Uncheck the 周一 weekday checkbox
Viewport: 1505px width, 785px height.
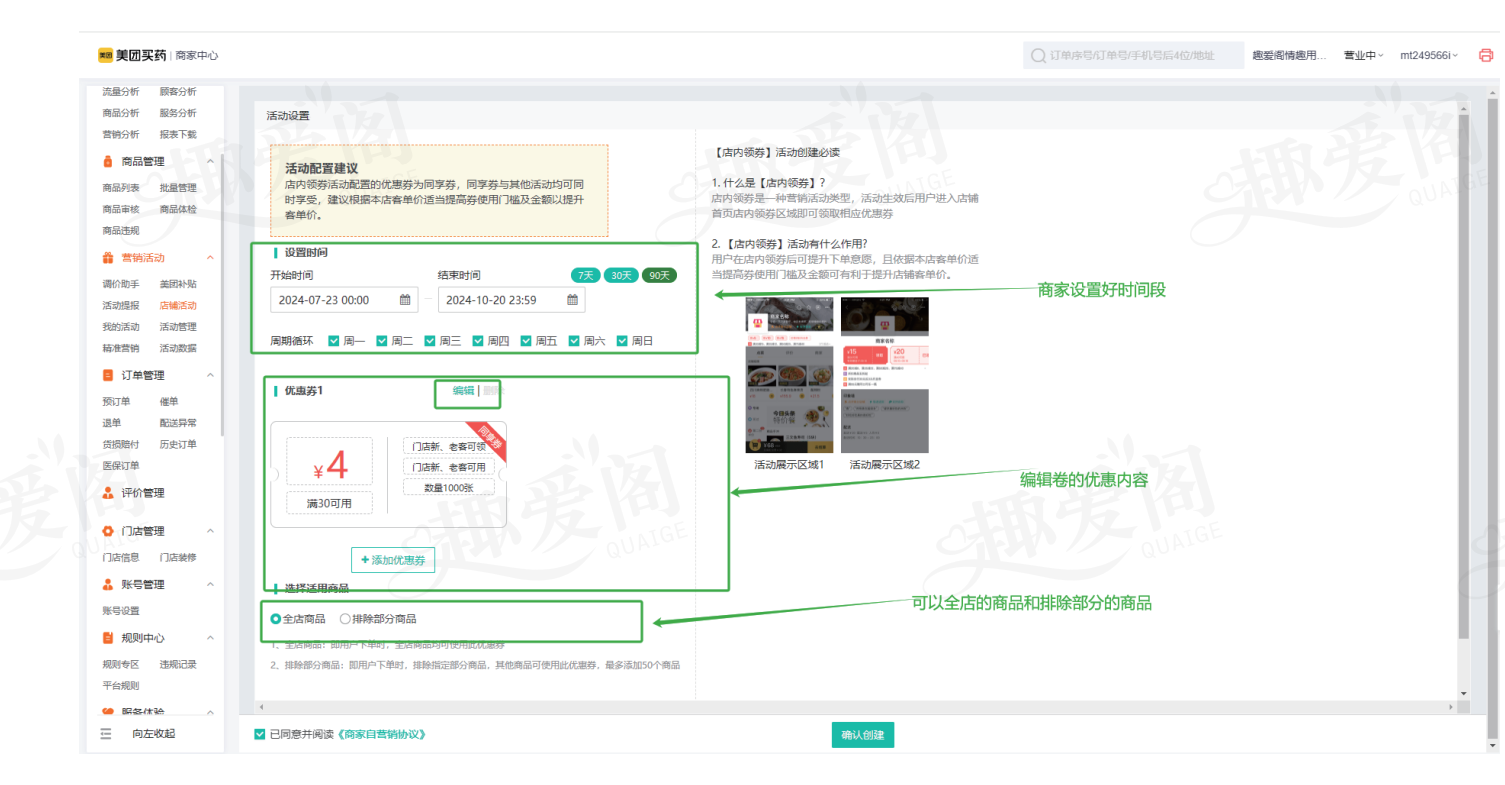pyautogui.click(x=334, y=341)
